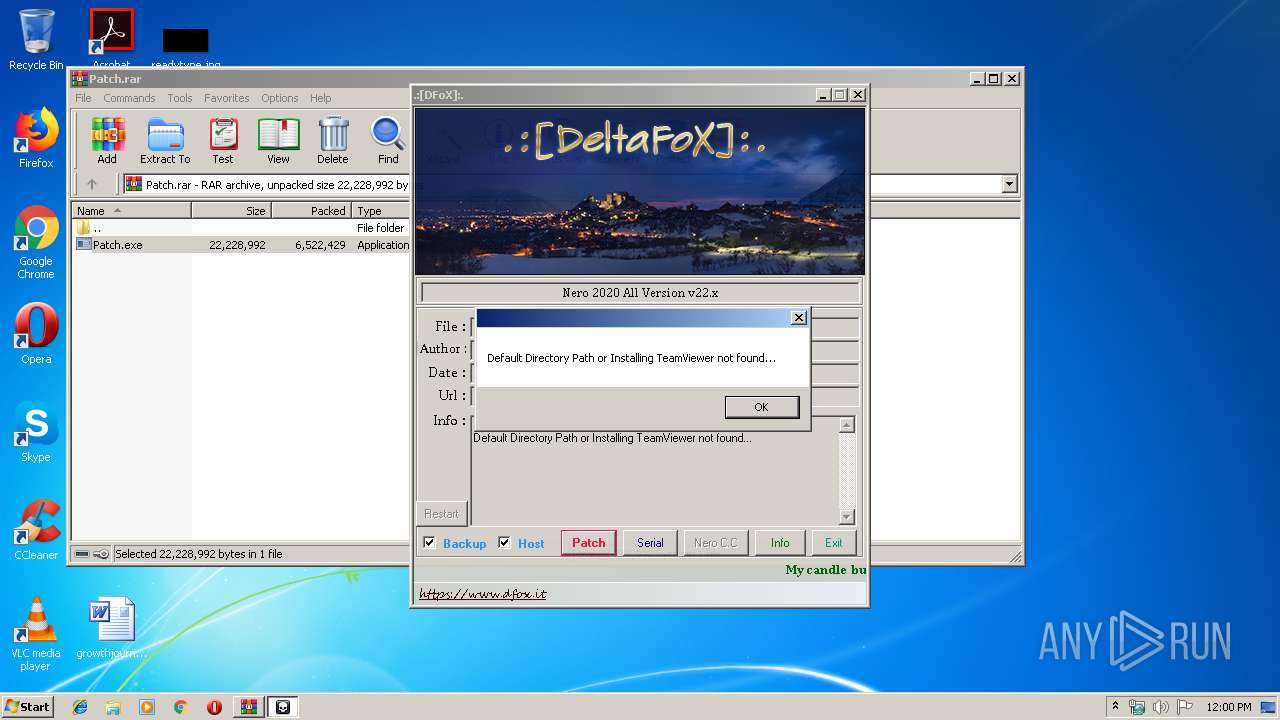1280x720 pixels.
Task: Click the Action Center flag tray icon
Action: pos(1184,707)
